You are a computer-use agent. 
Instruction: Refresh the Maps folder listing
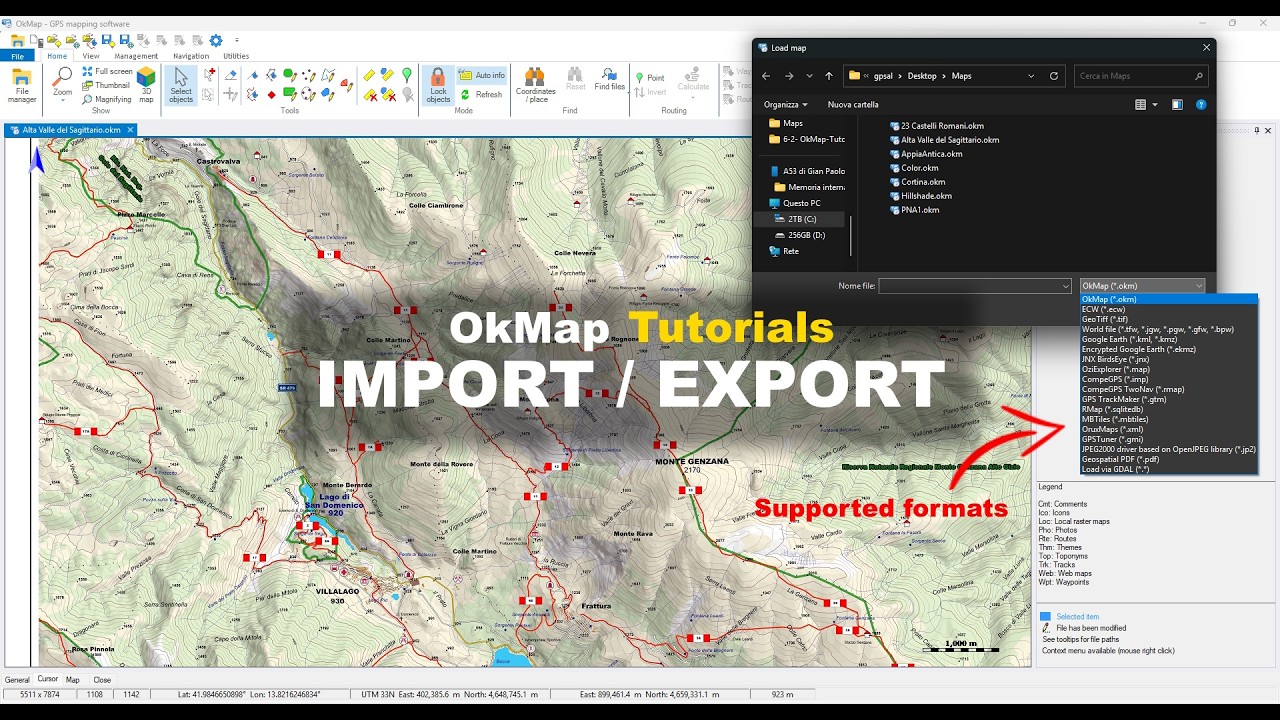pyautogui.click(x=1054, y=76)
